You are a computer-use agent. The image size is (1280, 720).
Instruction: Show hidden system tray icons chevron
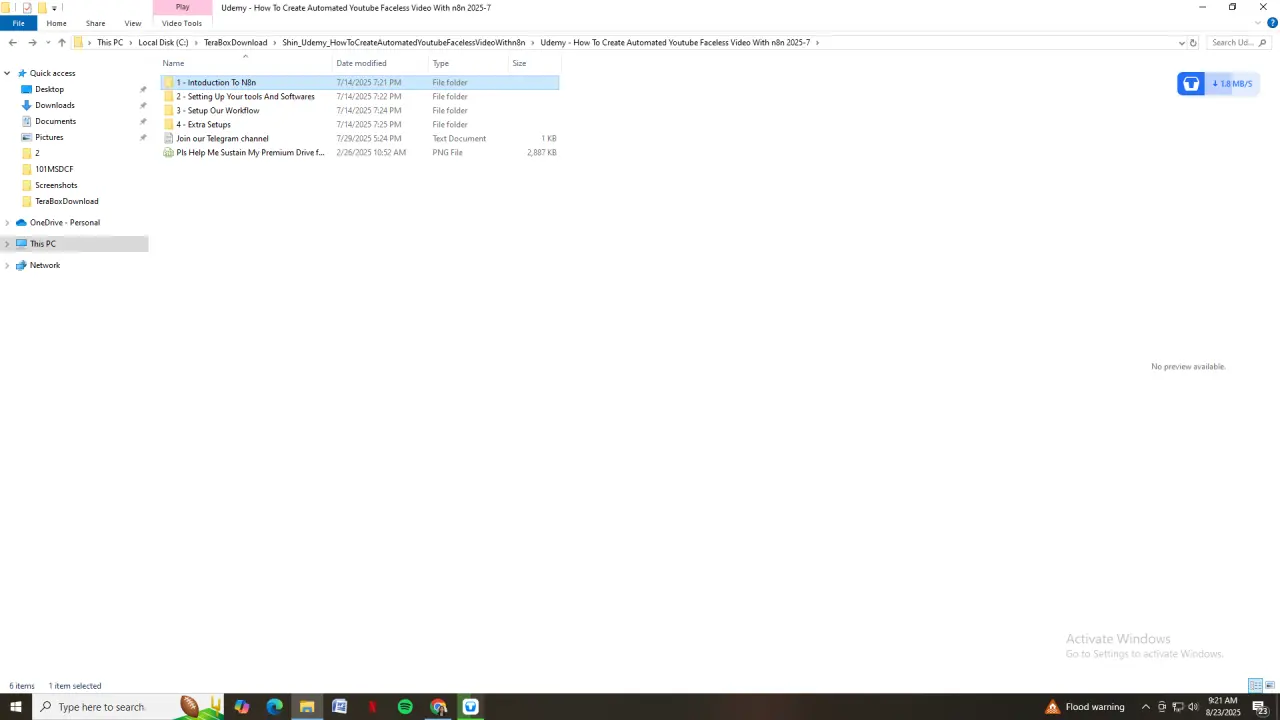point(1146,707)
